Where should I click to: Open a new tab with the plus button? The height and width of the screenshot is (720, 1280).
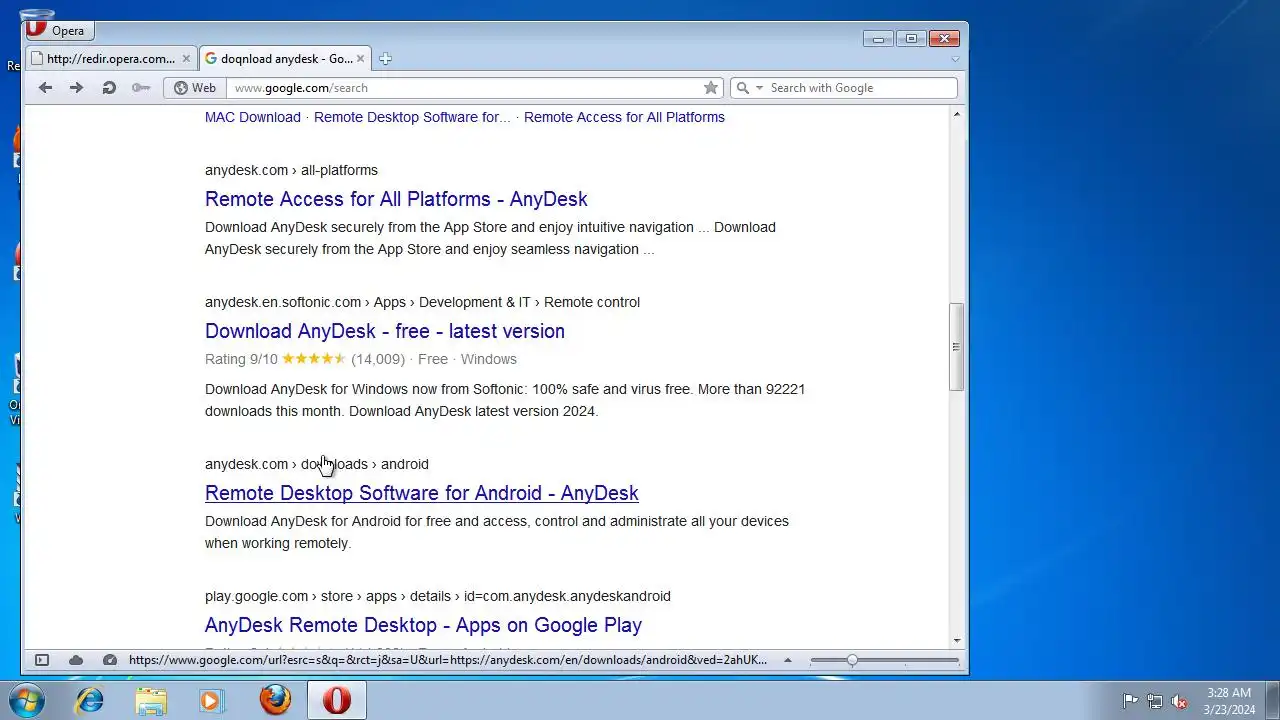click(385, 59)
